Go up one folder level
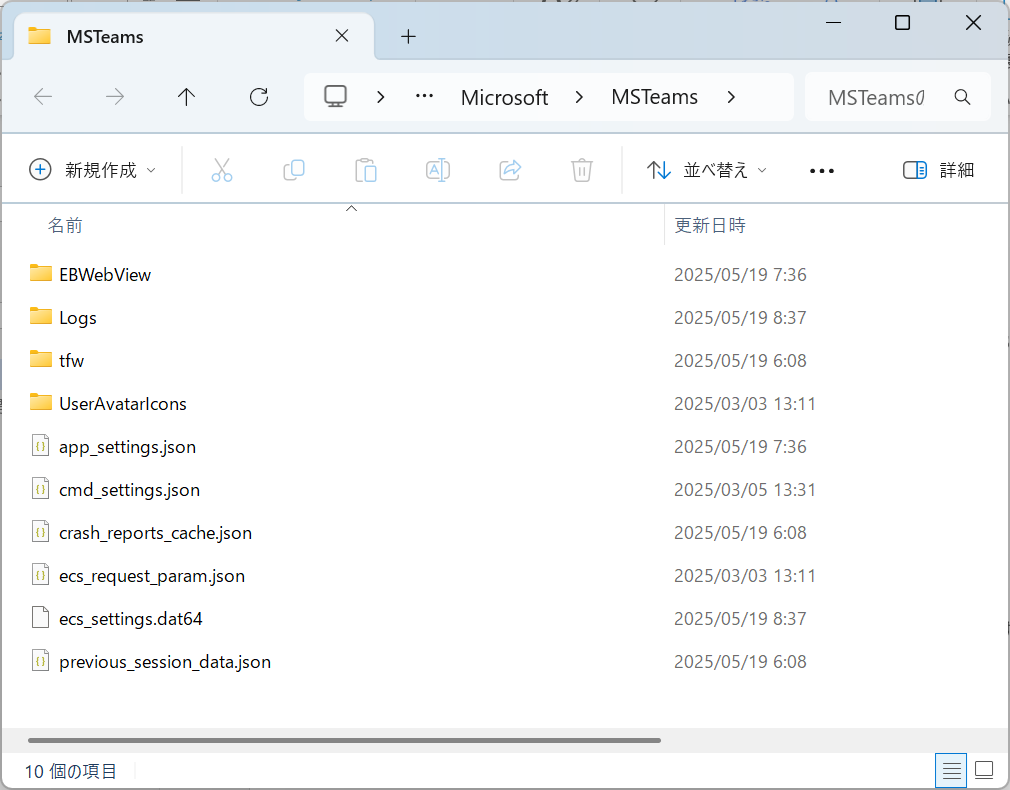 (186, 97)
